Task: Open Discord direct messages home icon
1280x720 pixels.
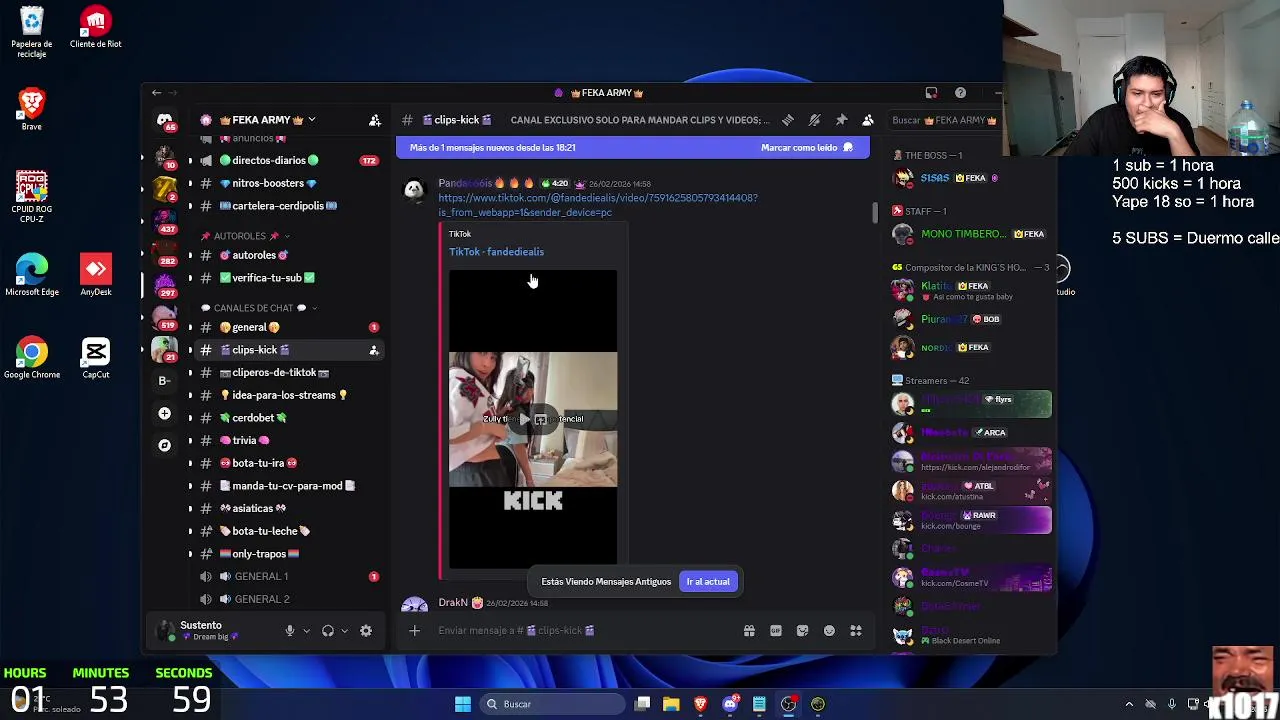Action: coord(165,120)
